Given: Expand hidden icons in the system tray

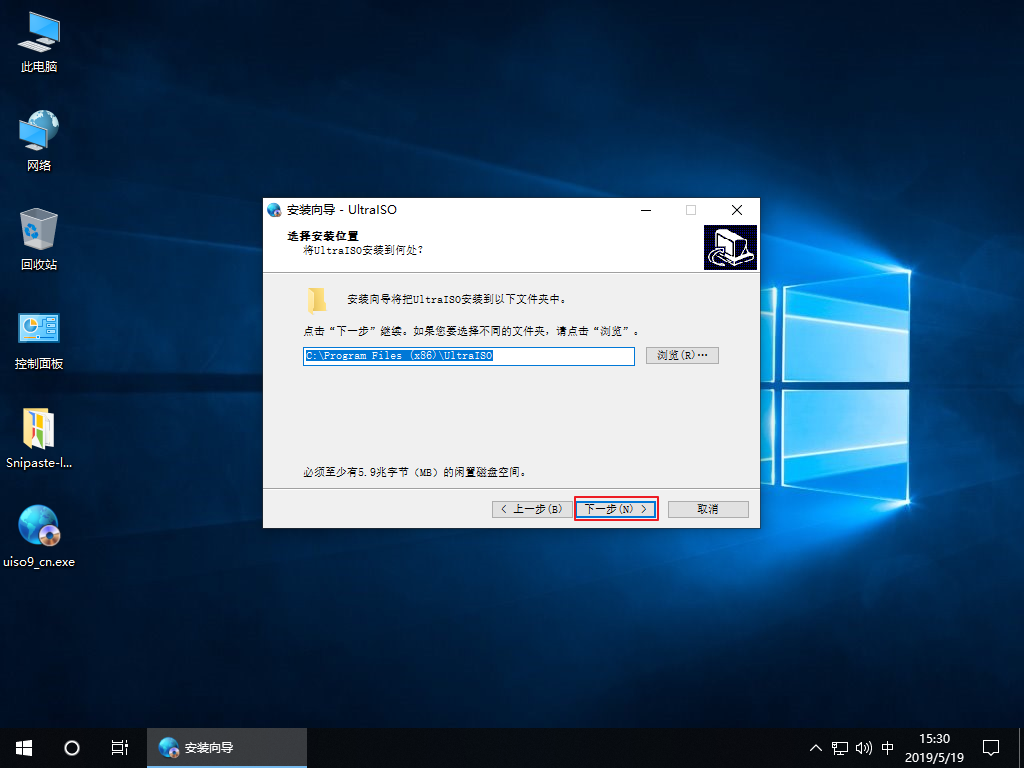Looking at the screenshot, I should click(816, 747).
